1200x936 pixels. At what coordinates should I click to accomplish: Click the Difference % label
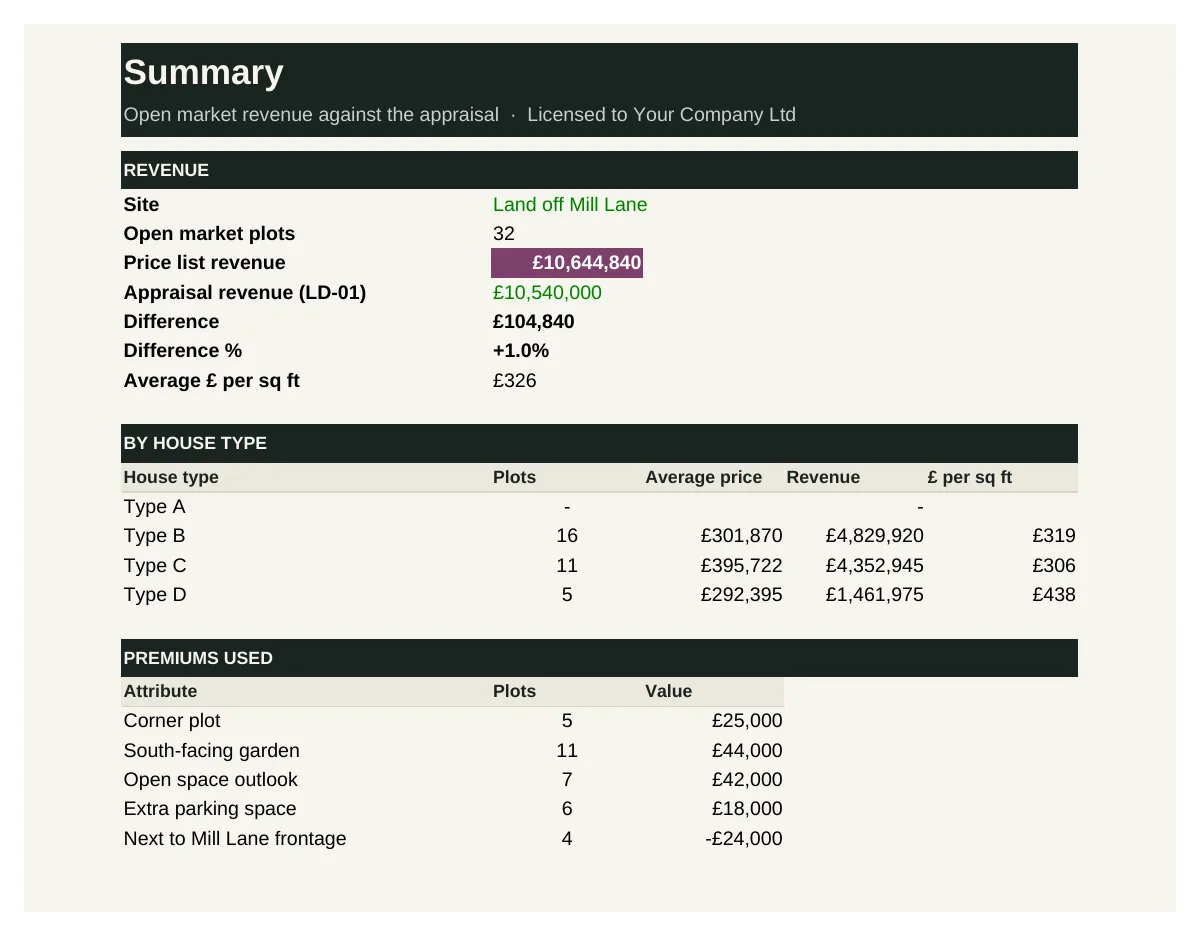[183, 351]
